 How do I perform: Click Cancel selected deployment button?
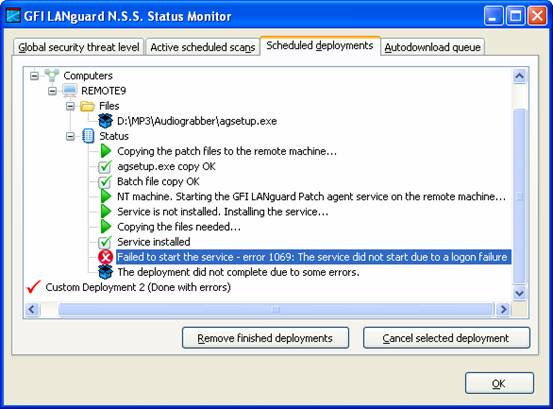coord(446,338)
